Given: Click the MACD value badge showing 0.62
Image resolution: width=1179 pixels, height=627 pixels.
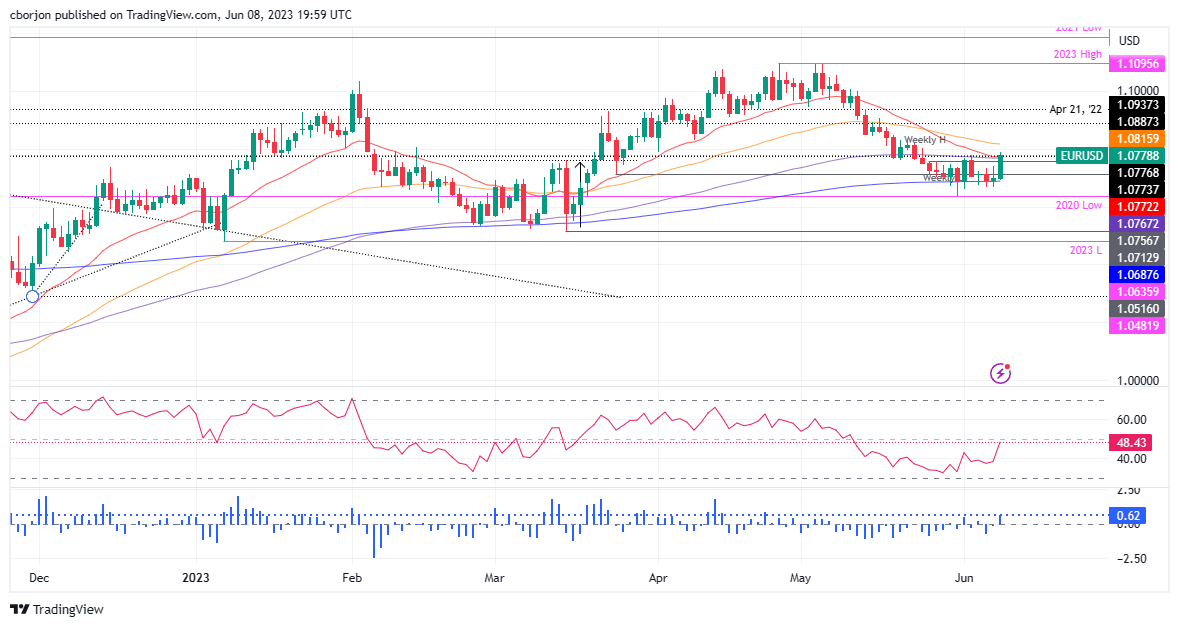Looking at the screenshot, I should coord(1128,516).
